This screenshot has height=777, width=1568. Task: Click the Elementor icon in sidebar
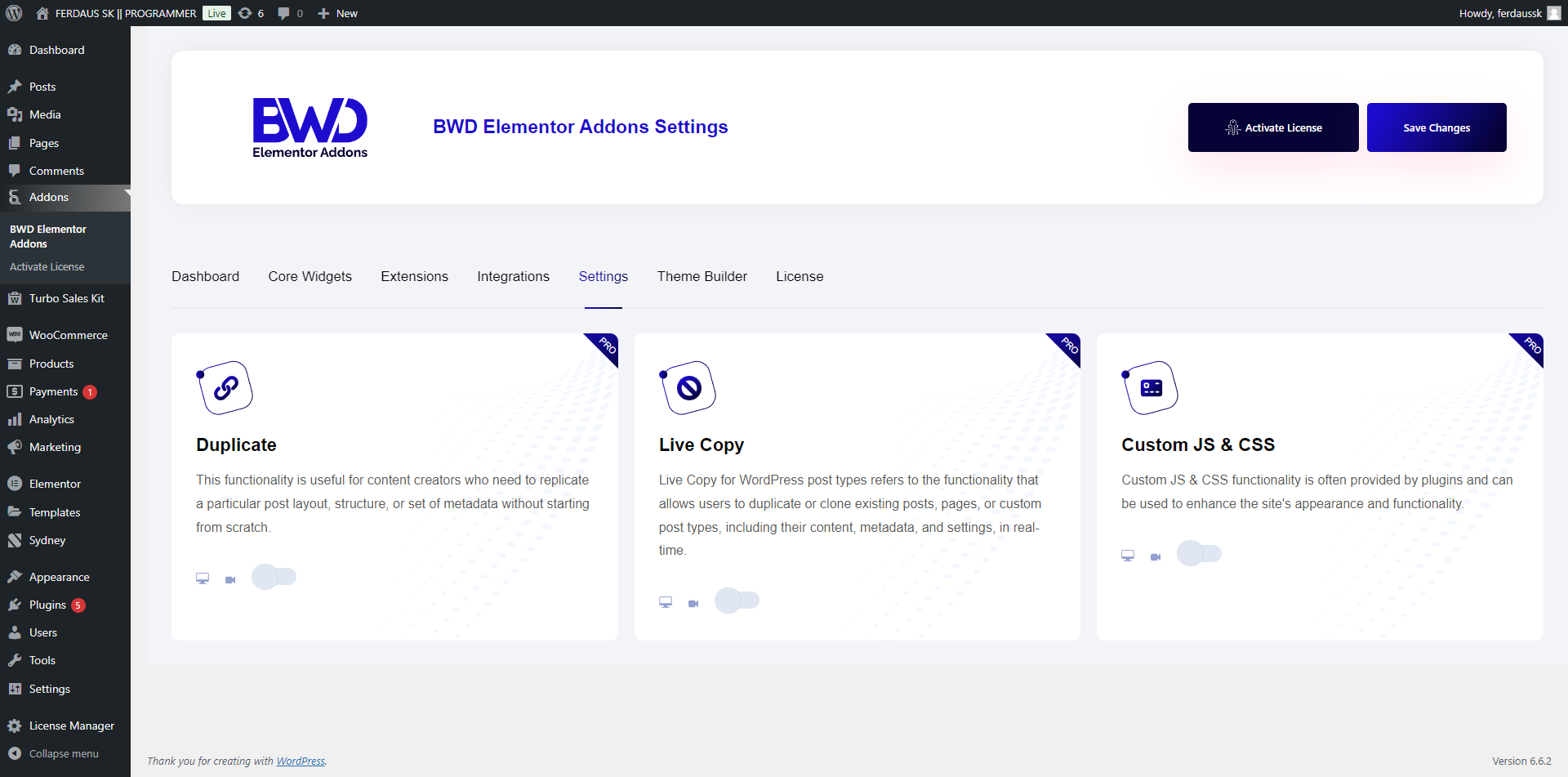(x=15, y=484)
